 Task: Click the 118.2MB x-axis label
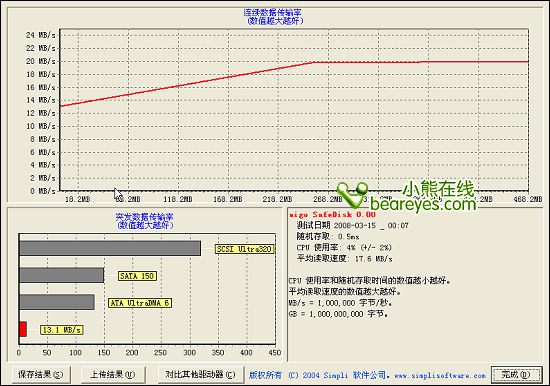coord(178,199)
